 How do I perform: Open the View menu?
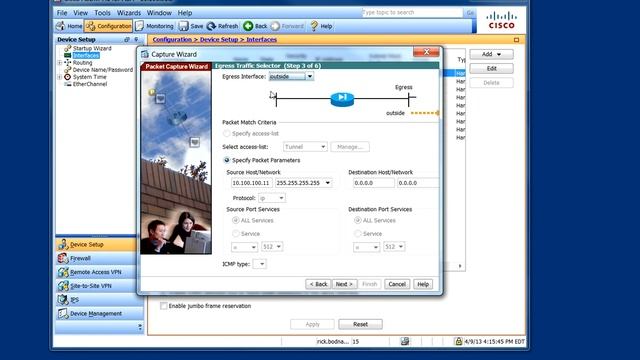coord(80,13)
